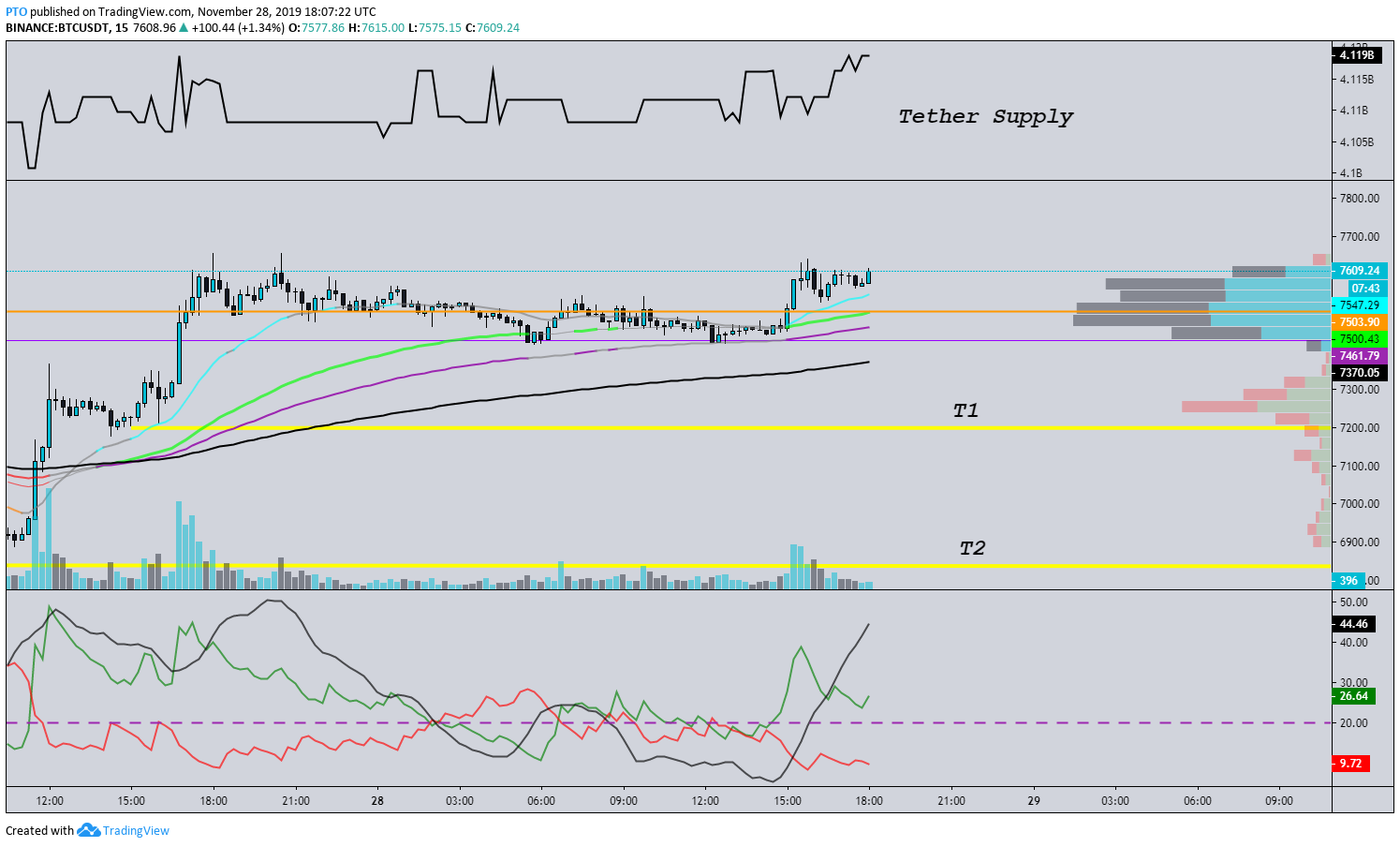The width and height of the screenshot is (1400, 847).
Task: Click the 7000.00 price axis label
Action: (x=1359, y=504)
